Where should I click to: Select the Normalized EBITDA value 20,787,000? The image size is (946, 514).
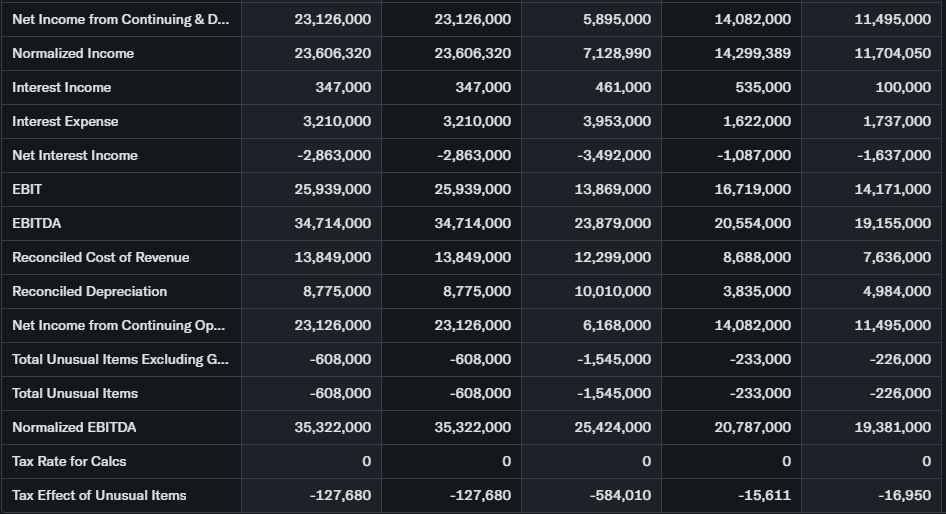752,428
